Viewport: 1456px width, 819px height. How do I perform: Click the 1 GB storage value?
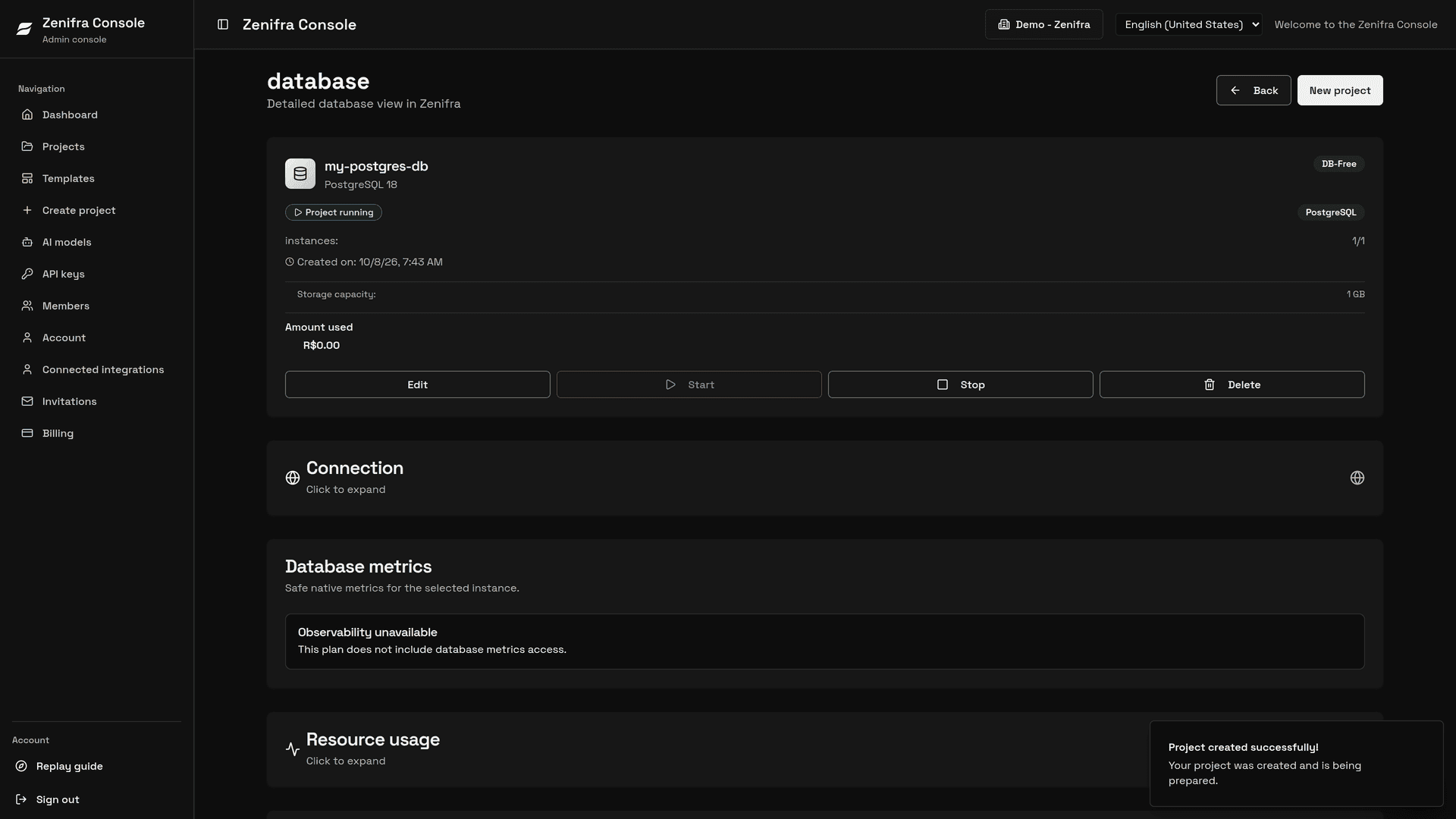click(x=1355, y=294)
